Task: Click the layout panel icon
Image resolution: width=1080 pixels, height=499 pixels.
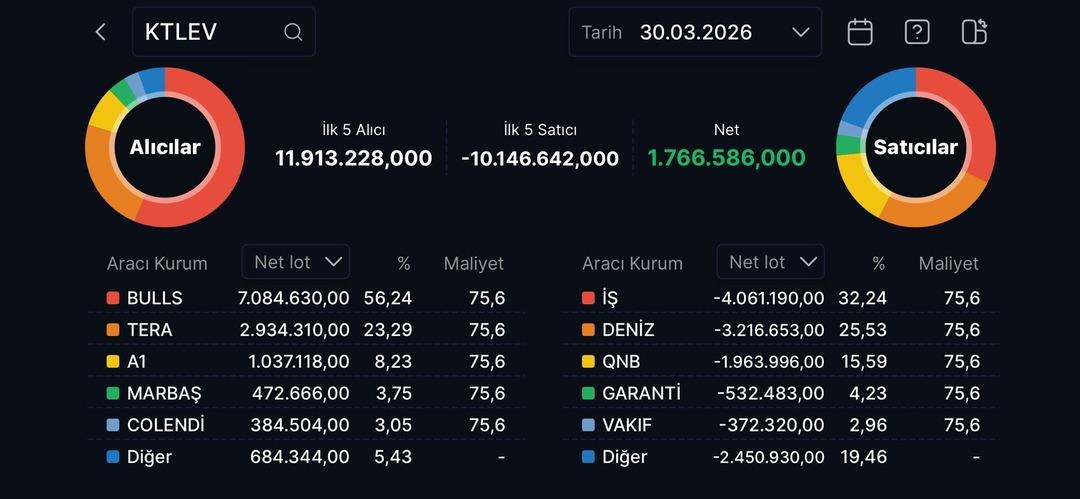Action: pyautogui.click(x=974, y=32)
